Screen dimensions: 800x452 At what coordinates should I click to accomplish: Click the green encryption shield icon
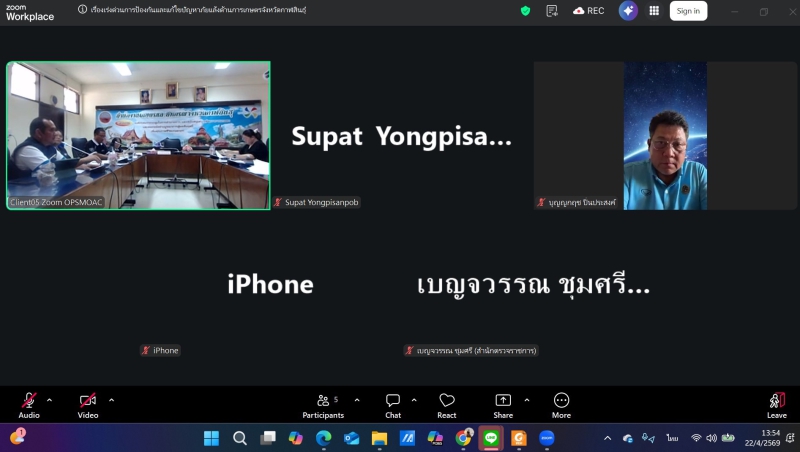pos(525,11)
